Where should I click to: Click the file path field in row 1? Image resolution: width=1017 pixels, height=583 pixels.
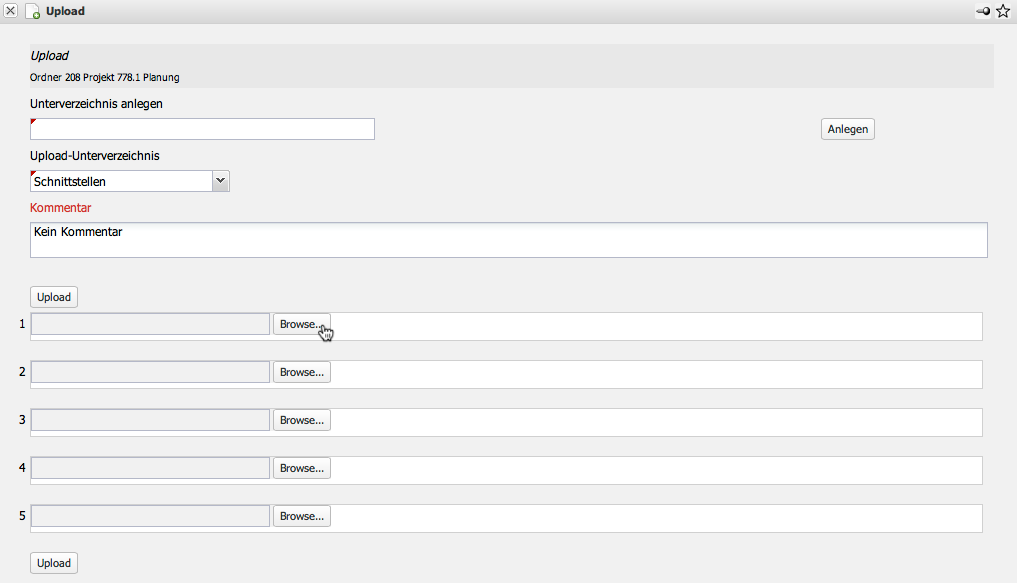pyautogui.click(x=151, y=324)
